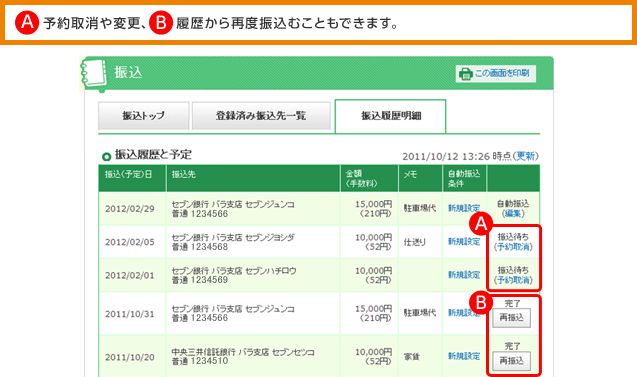The width and height of the screenshot is (637, 377).
Task: Click the recipient セブンジョシダ 普通 1234568
Action: [x=233, y=242]
